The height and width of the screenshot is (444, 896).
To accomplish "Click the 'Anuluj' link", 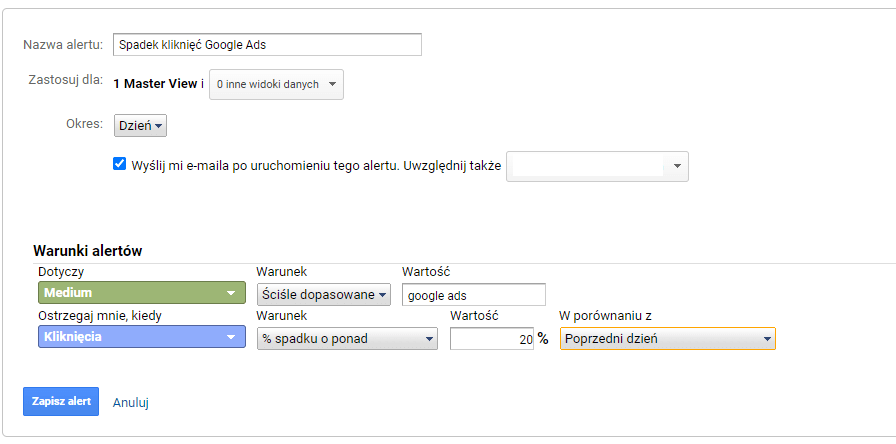I will click(131, 403).
